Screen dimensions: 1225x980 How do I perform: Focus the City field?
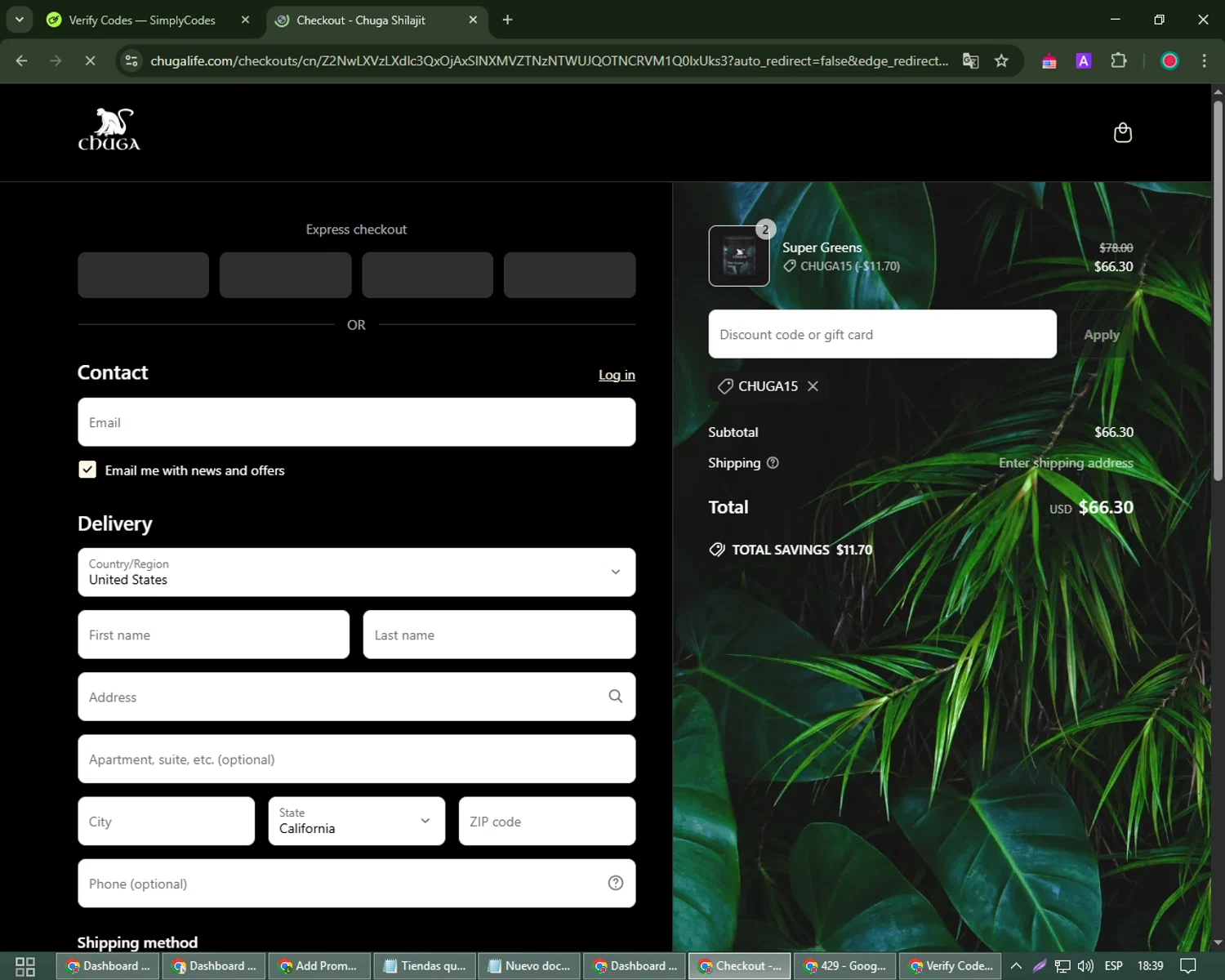tap(166, 821)
